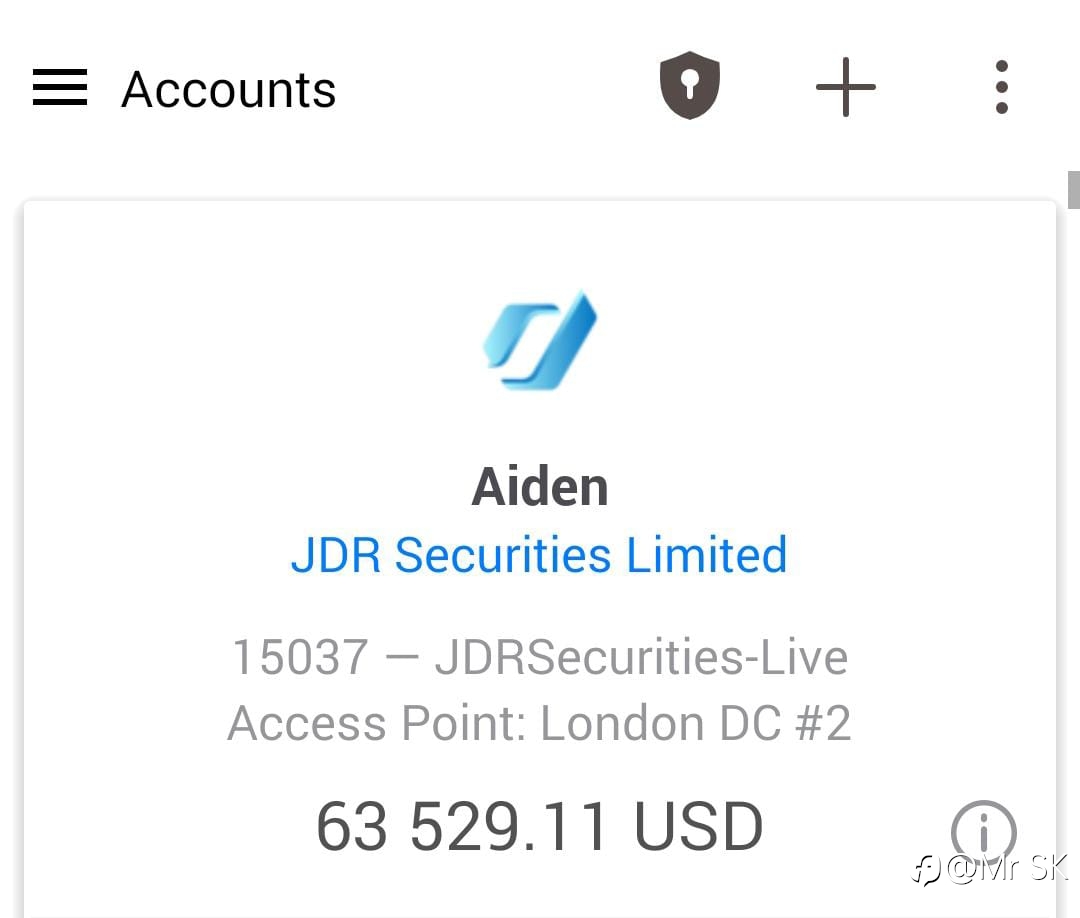This screenshot has height=918, width=1080.
Task: Click the @Mr SK watermark text
Action: [1007, 868]
